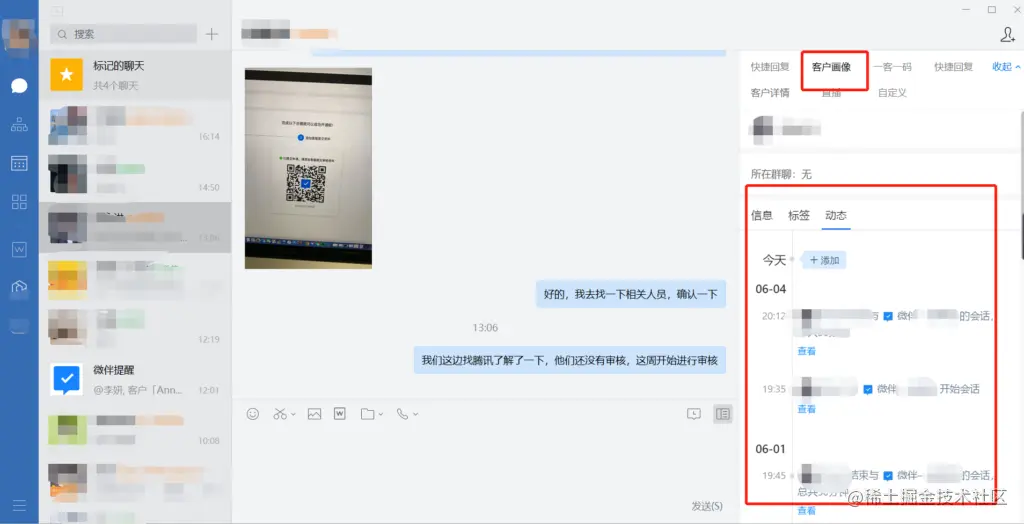Open the QR code photo in chat
Viewport: 1024px width, 524px height.
click(x=308, y=168)
